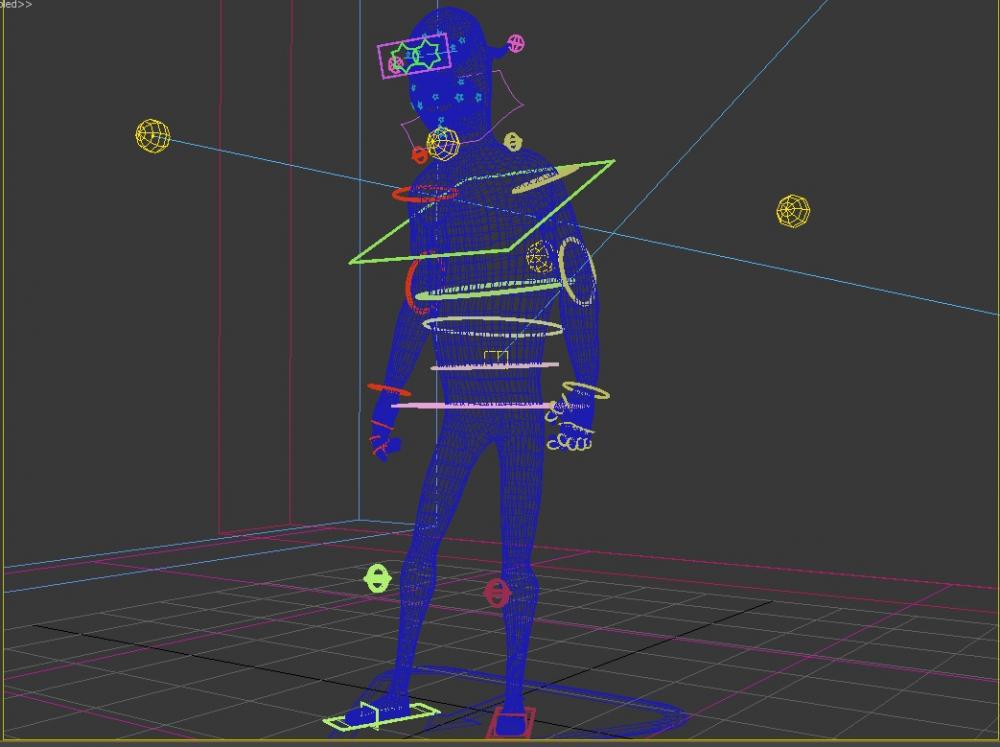Select the yellow wireframe sphere at far left
Screen dimensions: 1000x747
coord(153,136)
